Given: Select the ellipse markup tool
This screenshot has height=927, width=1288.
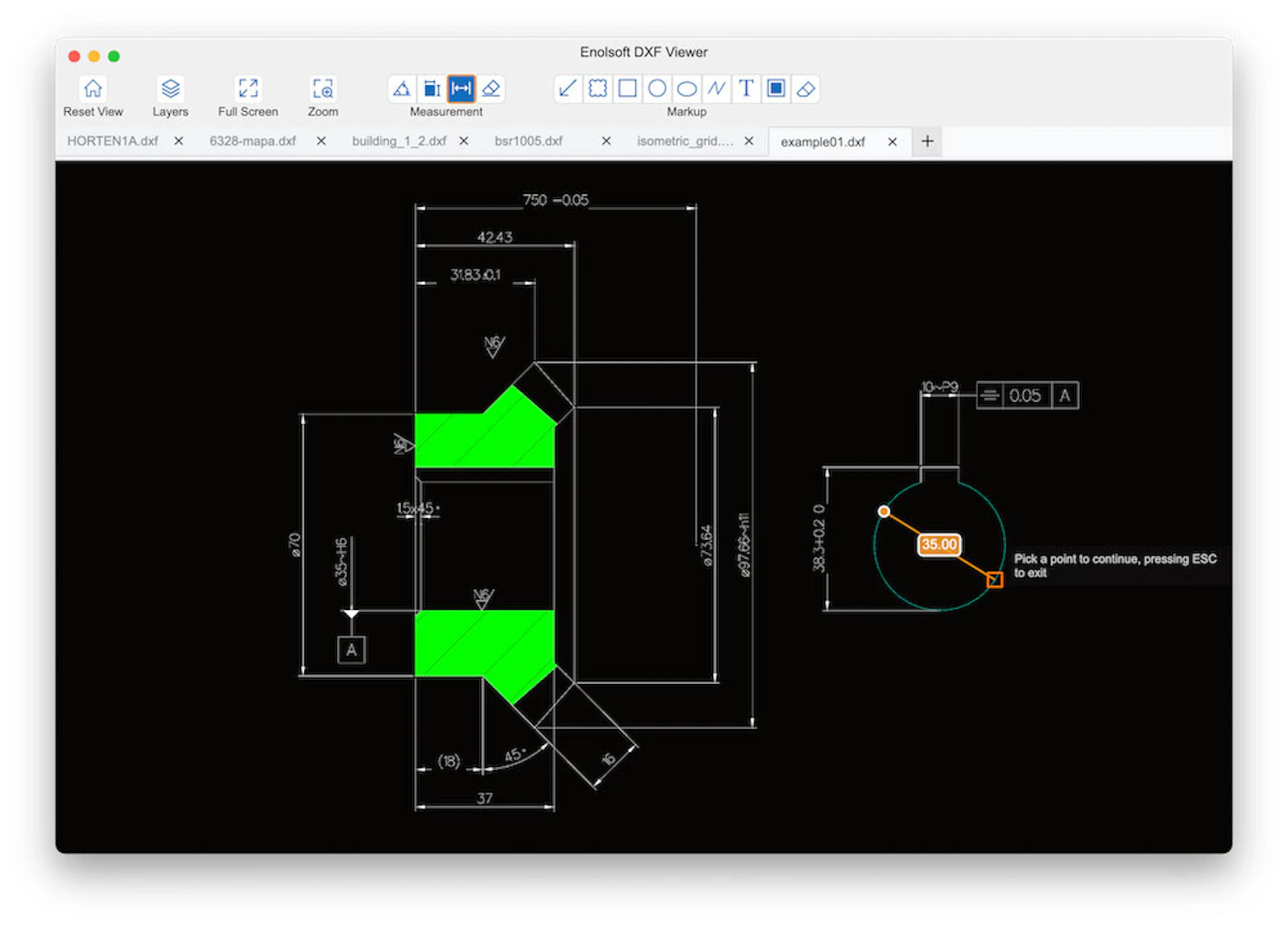Looking at the screenshot, I should pos(687,89).
